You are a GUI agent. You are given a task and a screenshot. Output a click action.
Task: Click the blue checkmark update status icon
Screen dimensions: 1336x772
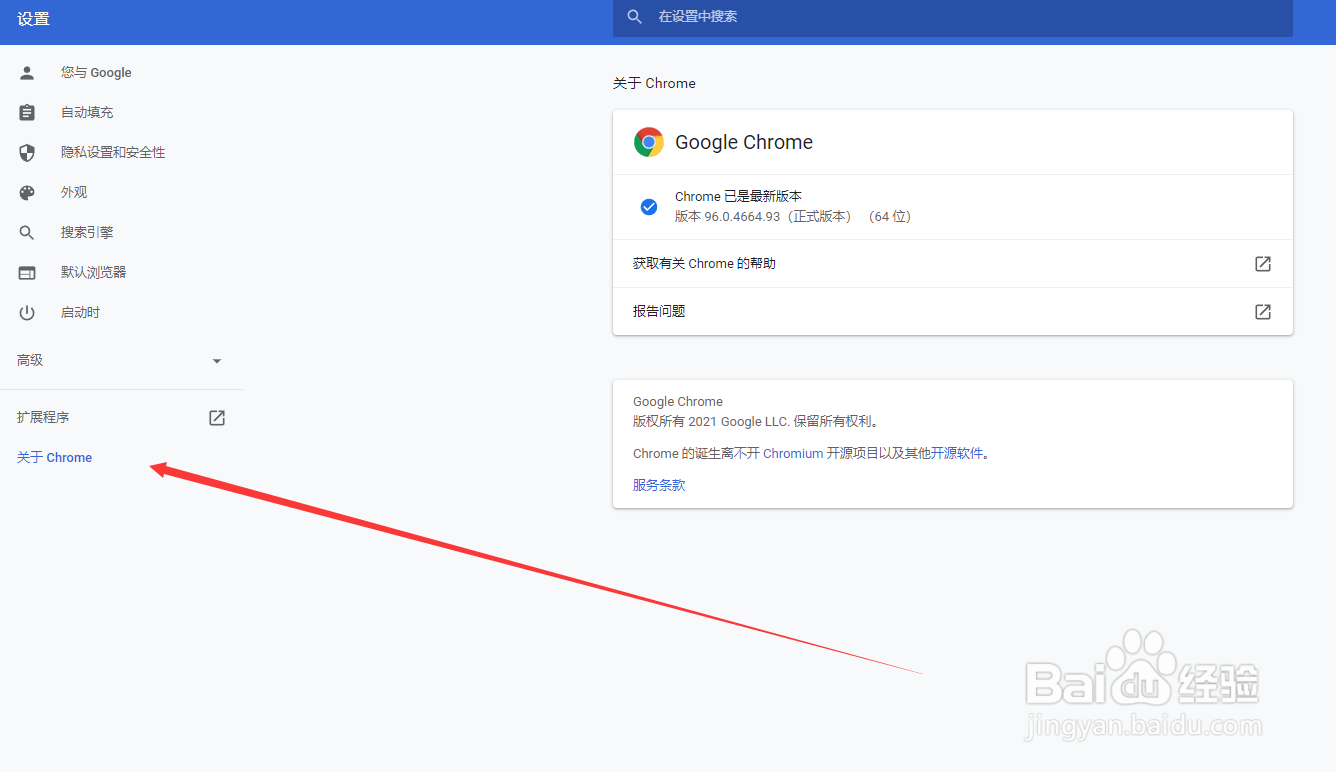pyautogui.click(x=649, y=207)
